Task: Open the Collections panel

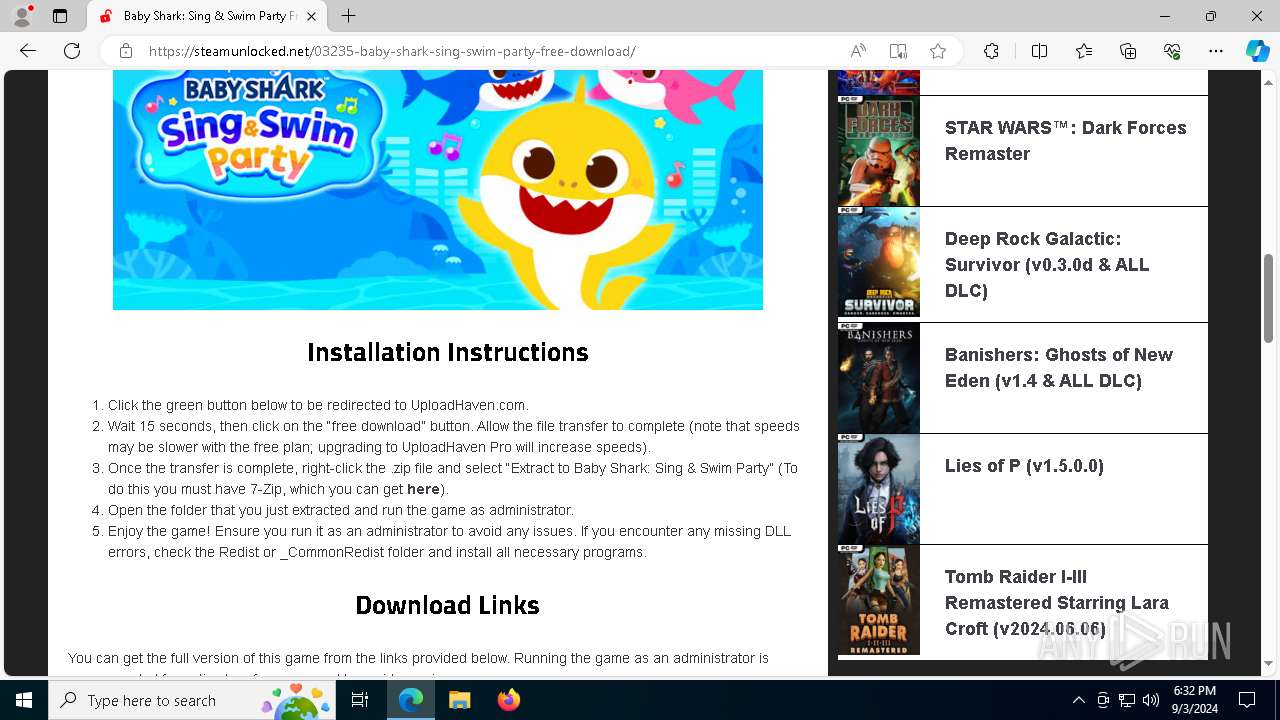Action: [1128, 51]
